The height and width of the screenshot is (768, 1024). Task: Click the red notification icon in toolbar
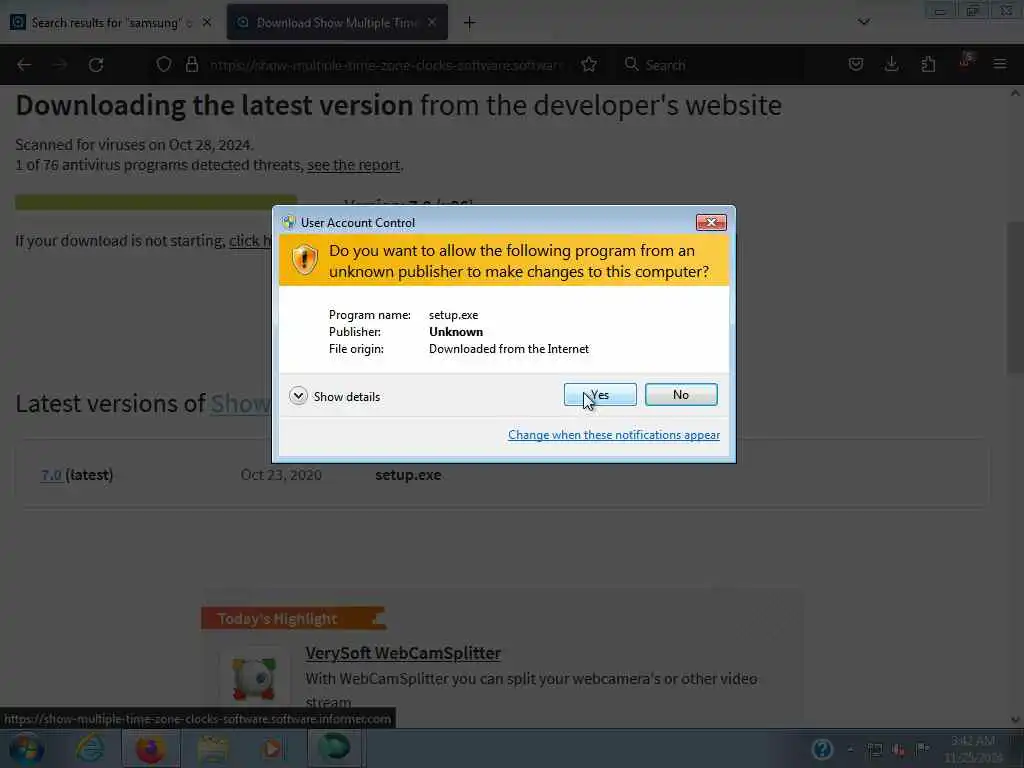(x=965, y=60)
